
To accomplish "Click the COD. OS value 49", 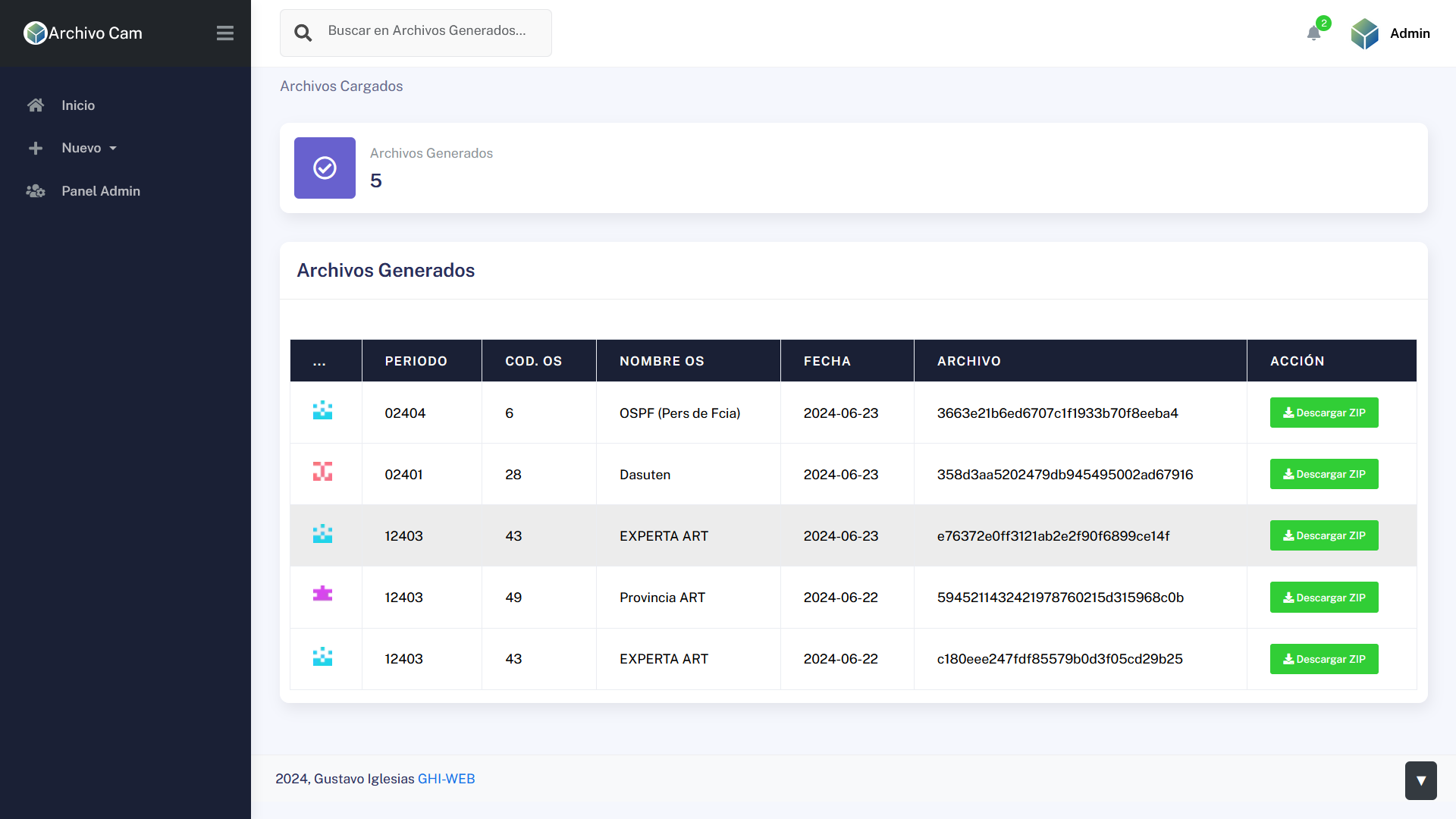I will click(x=513, y=598).
